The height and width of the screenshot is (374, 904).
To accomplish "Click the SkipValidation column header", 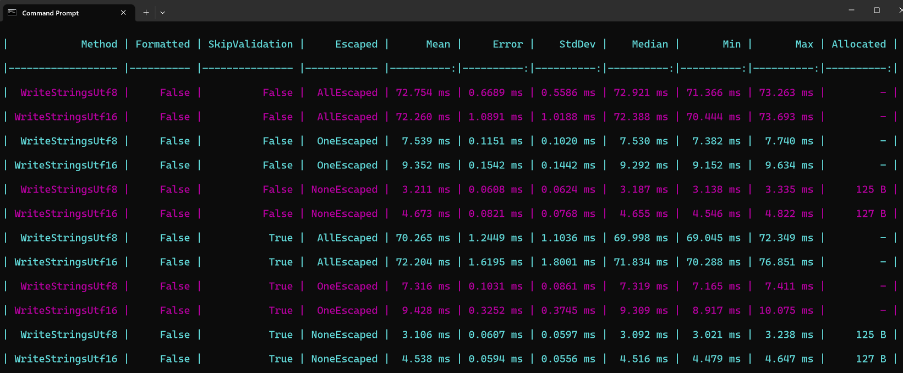I will pyautogui.click(x=250, y=44).
